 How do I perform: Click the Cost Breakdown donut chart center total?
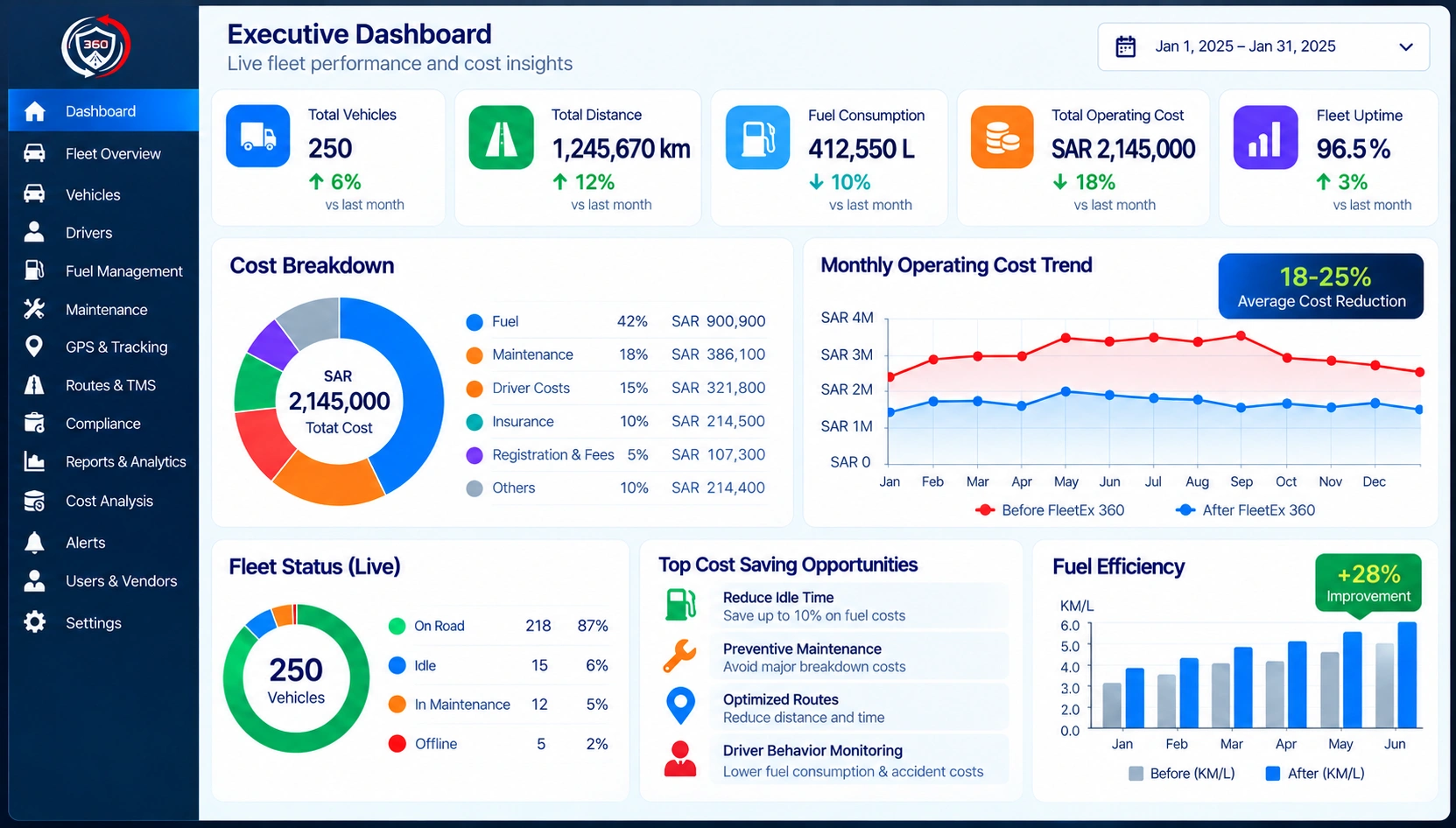coord(339,401)
